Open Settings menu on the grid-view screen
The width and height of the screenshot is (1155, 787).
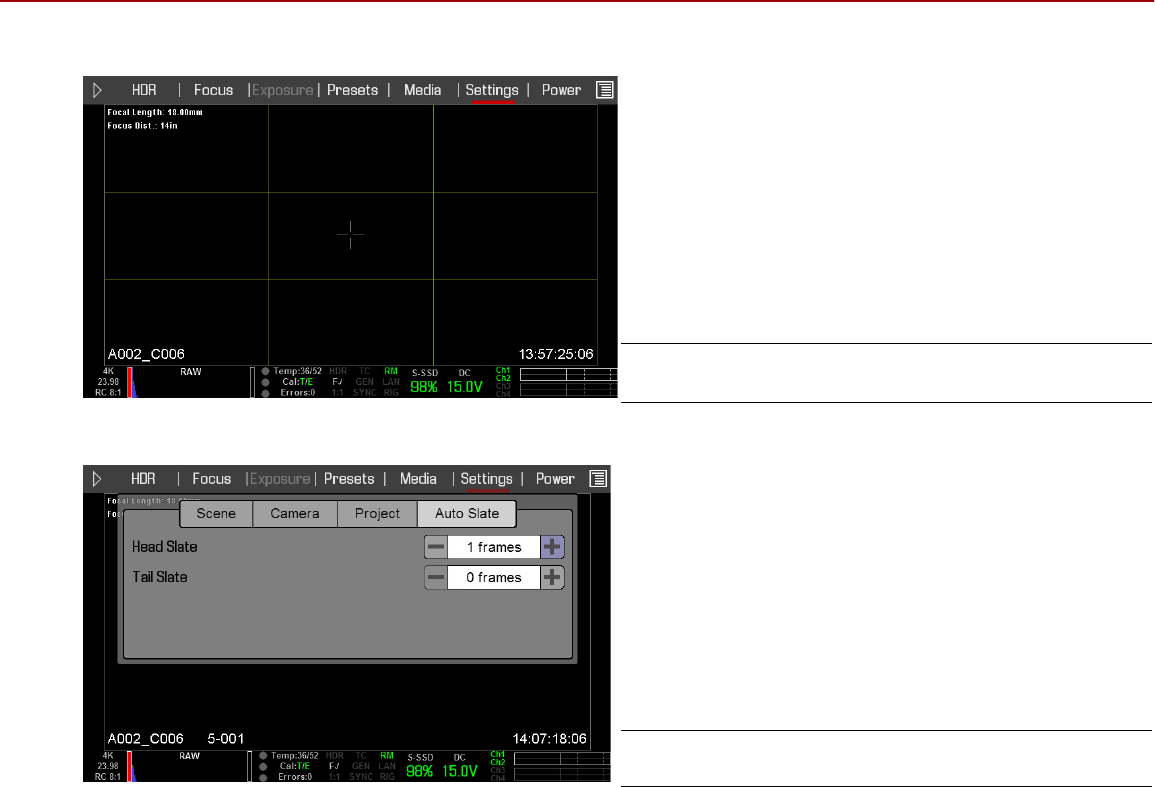(x=492, y=90)
